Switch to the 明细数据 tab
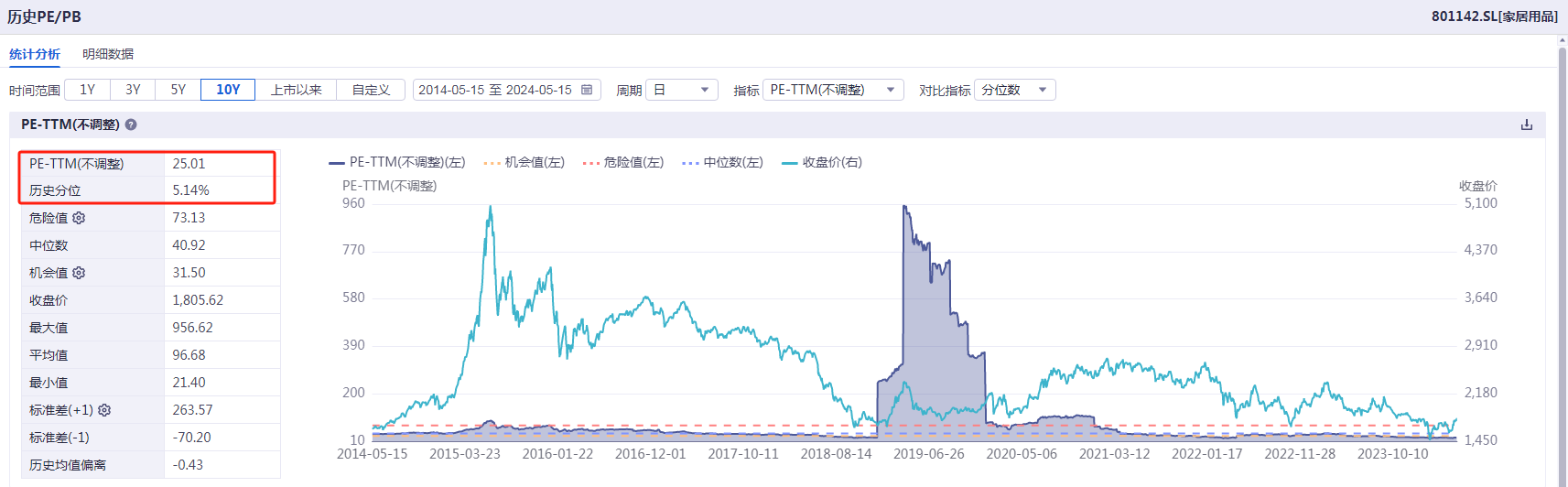 click(108, 54)
